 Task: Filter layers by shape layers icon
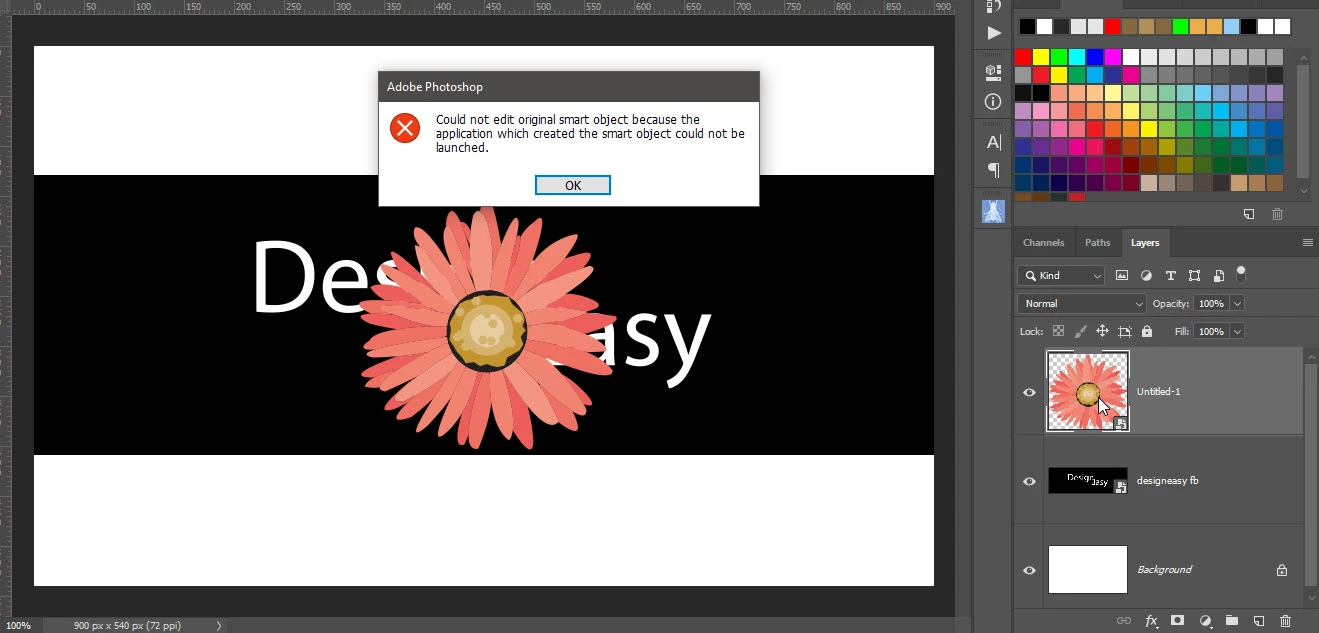1194,275
